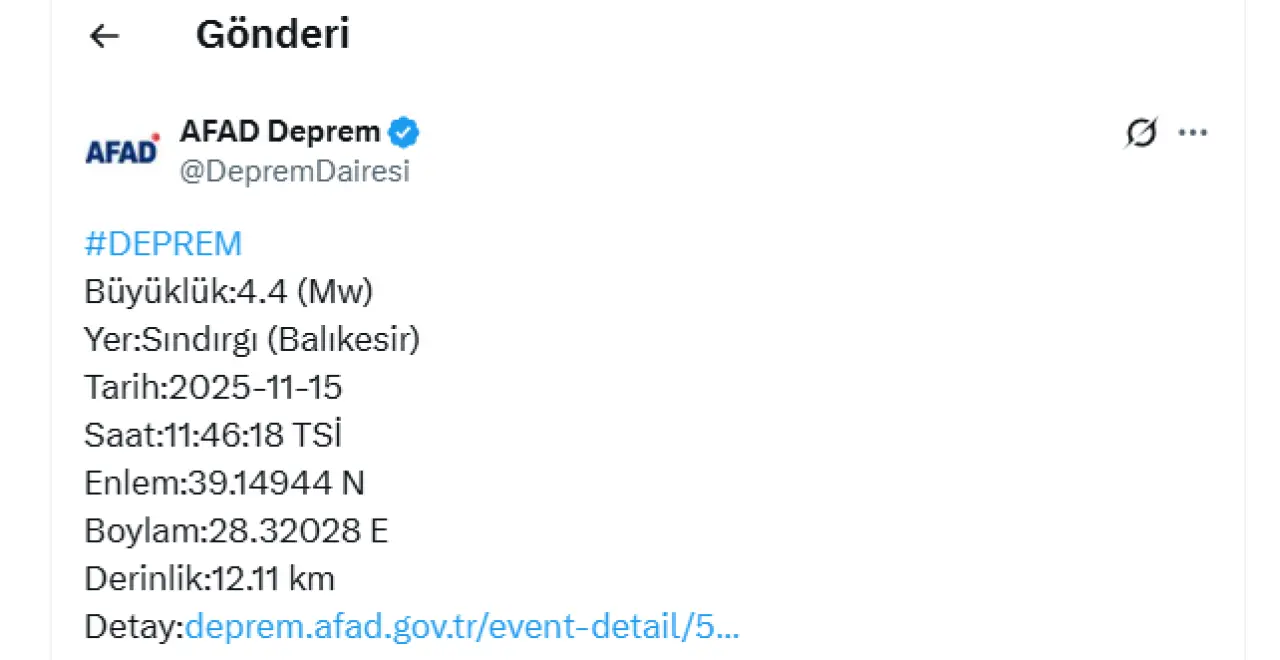
Task: Click the Büyüklük label
Action: [x=157, y=292]
